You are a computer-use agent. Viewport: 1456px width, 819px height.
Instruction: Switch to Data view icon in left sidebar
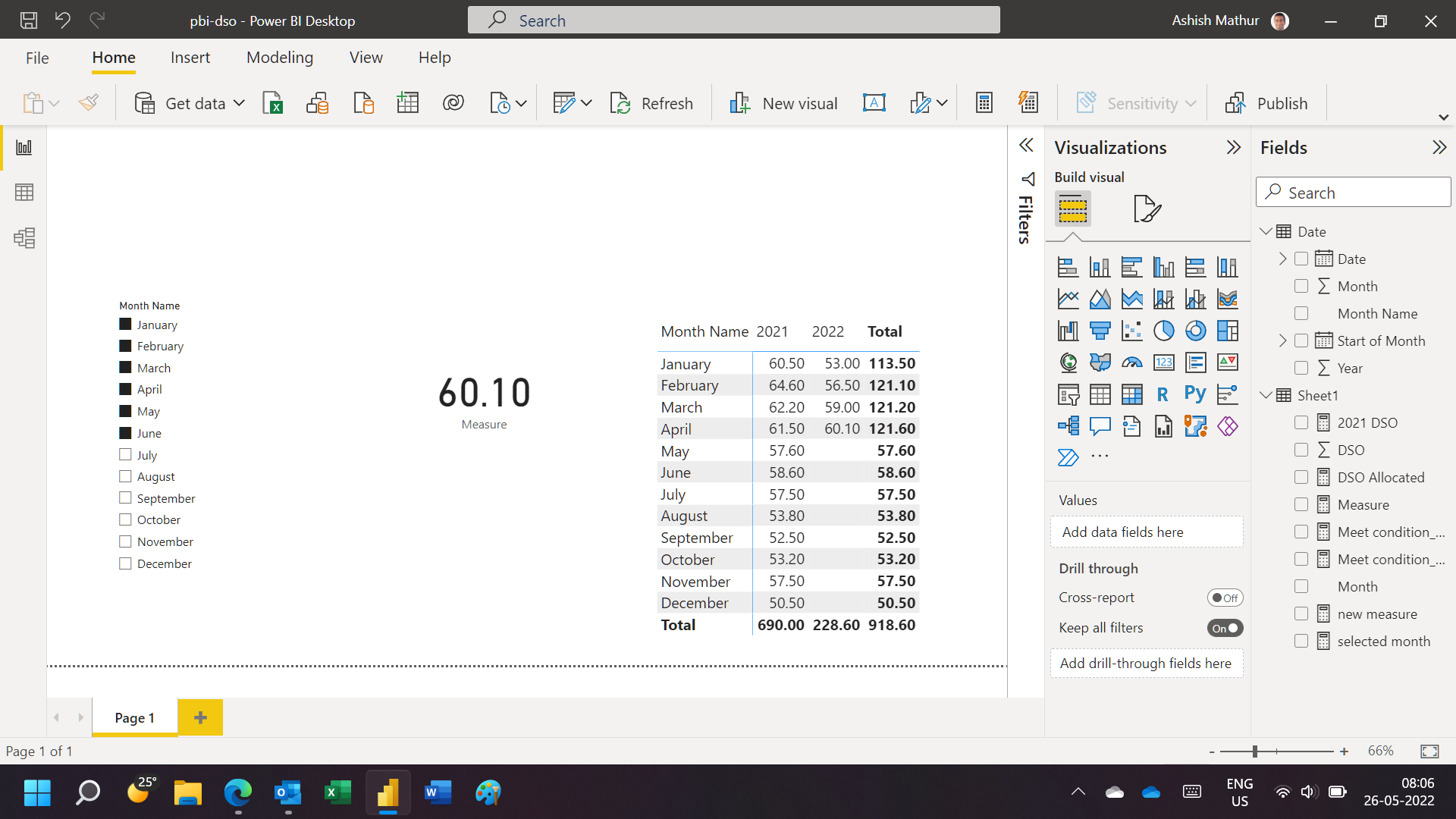[24, 193]
